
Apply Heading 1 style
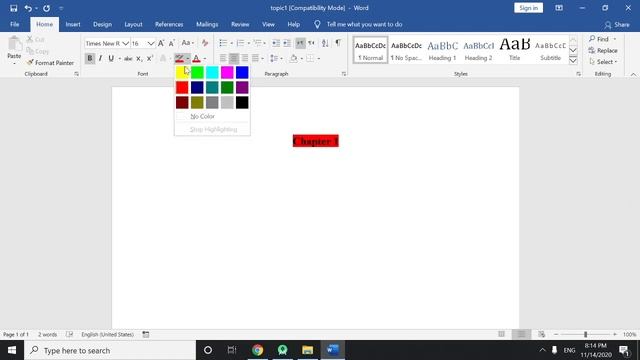tap(442, 51)
